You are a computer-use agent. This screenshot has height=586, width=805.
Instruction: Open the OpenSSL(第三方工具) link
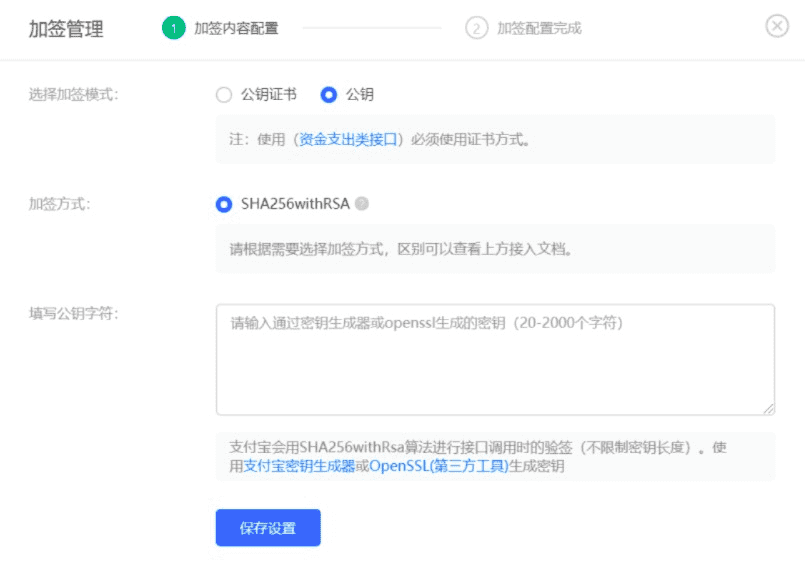[438, 466]
